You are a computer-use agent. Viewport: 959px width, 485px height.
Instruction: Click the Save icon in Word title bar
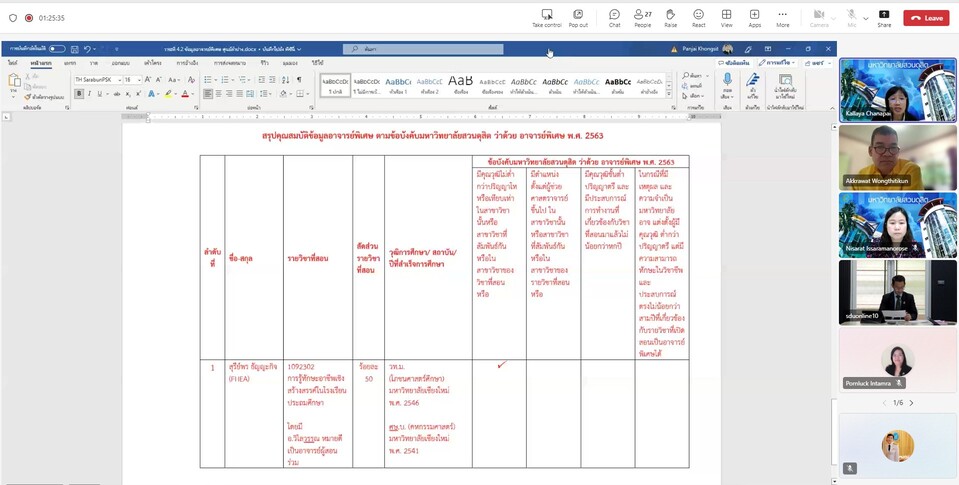click(x=75, y=49)
